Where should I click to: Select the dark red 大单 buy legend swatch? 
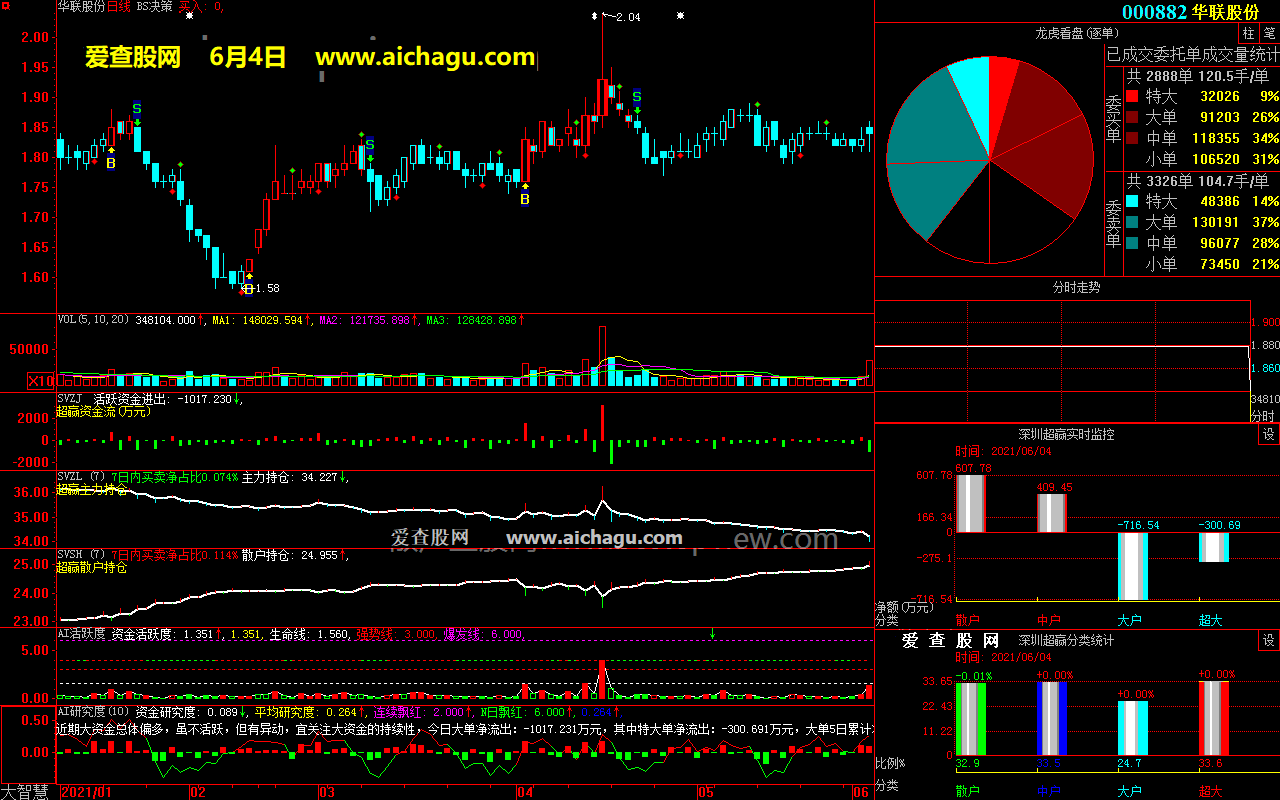[1132, 118]
